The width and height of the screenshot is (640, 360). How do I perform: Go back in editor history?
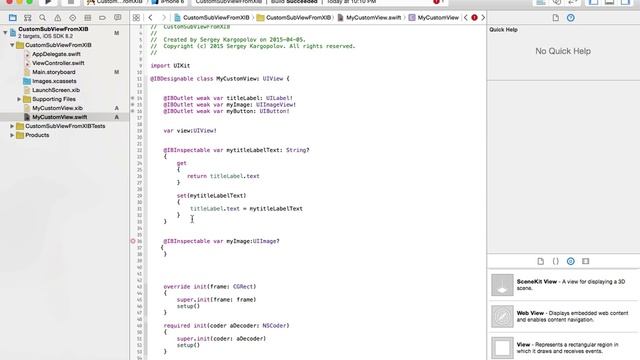151,18
